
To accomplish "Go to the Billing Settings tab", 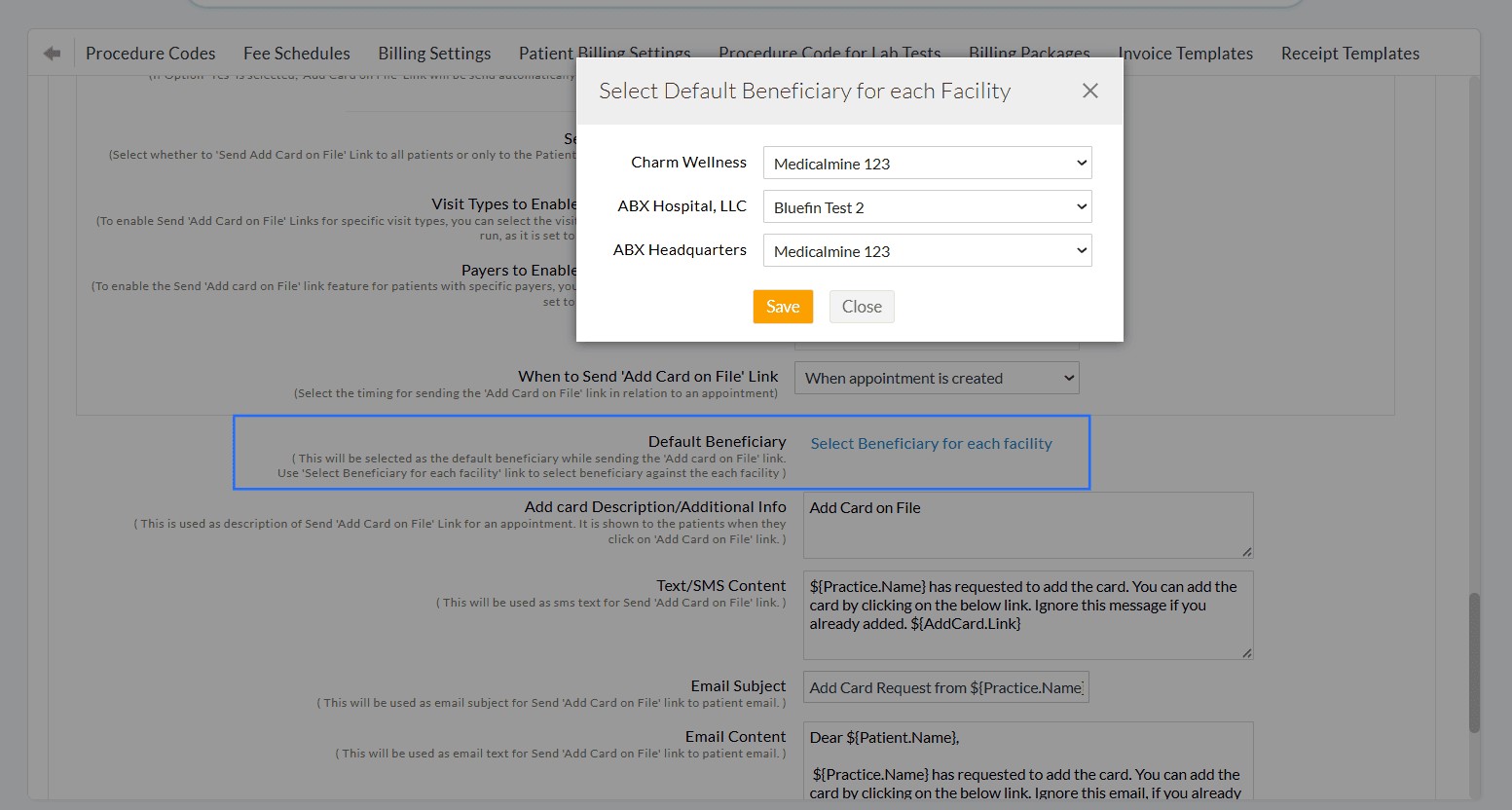I will click(434, 54).
